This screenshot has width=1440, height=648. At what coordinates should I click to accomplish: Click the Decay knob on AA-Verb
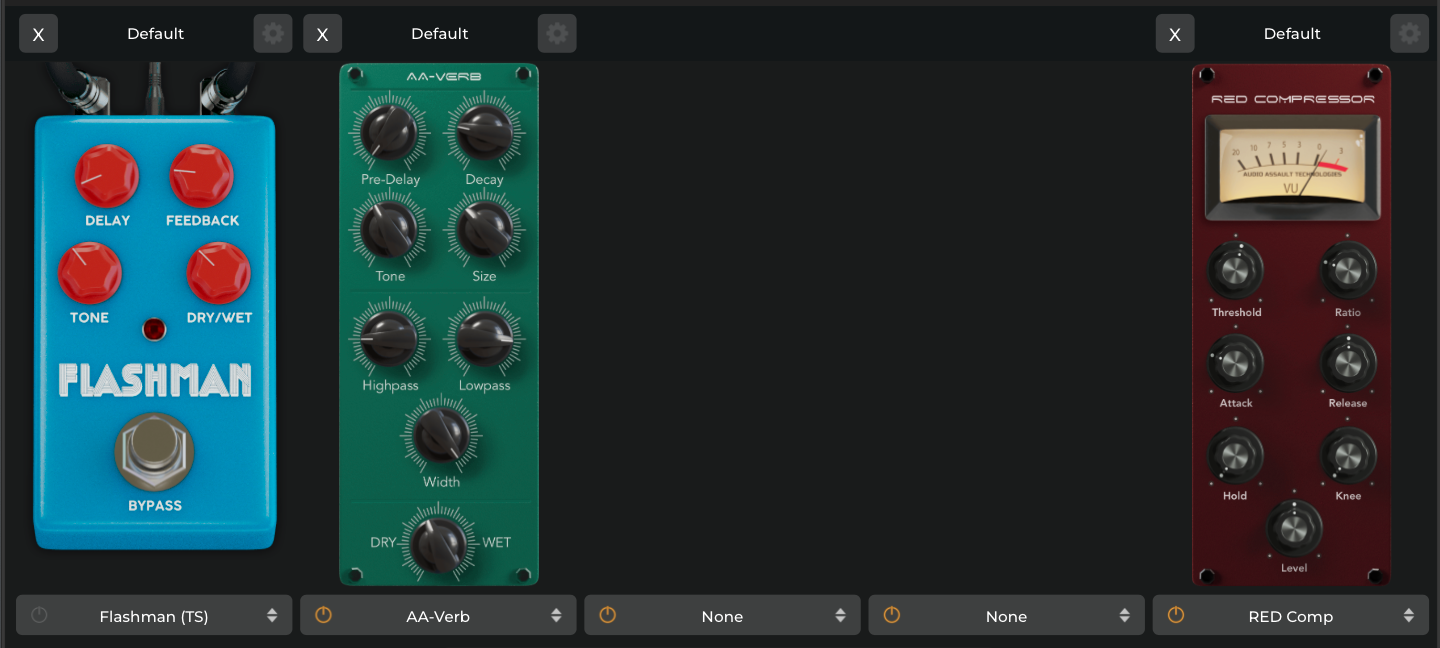tap(484, 134)
